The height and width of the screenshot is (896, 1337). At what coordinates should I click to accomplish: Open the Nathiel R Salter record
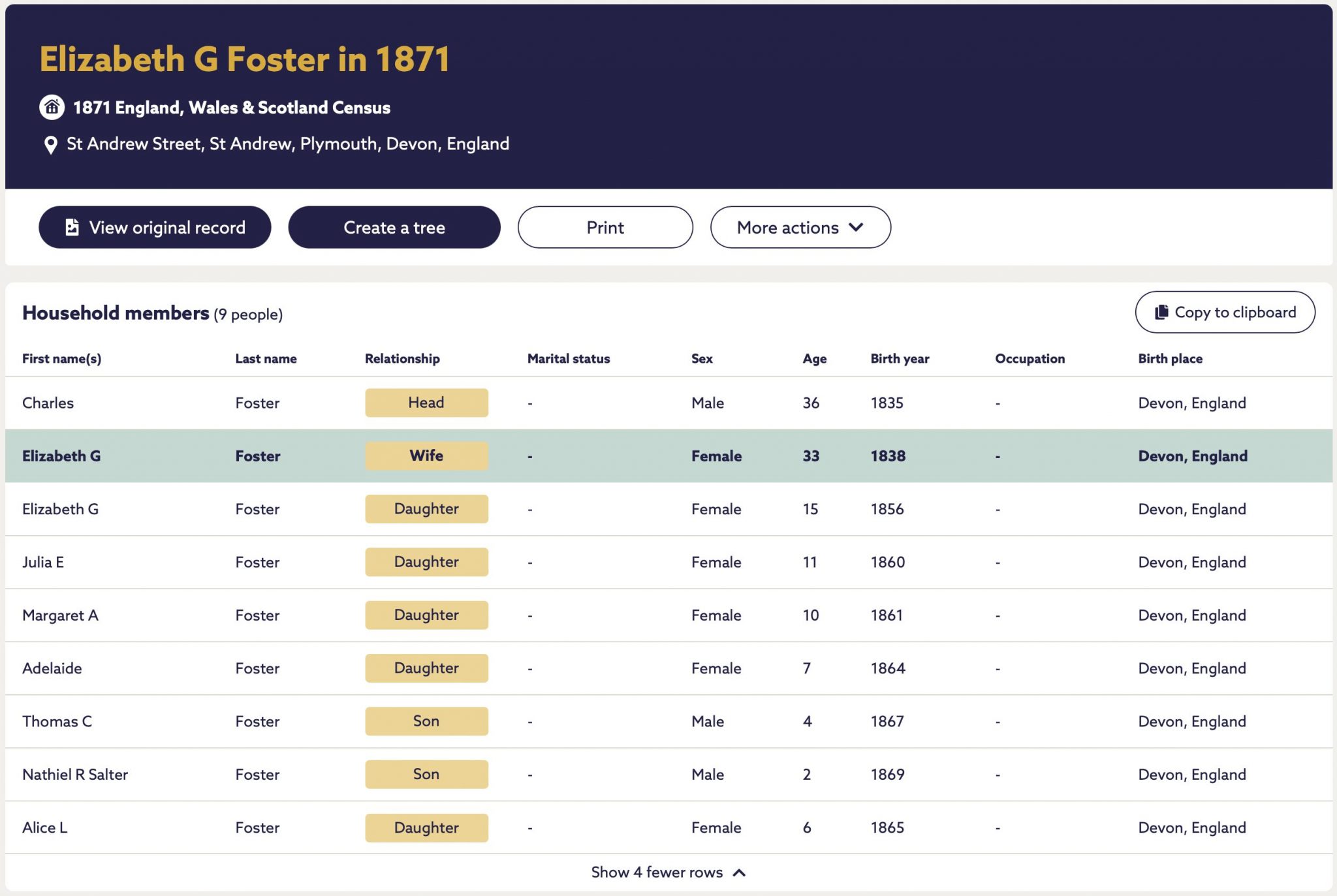668,774
